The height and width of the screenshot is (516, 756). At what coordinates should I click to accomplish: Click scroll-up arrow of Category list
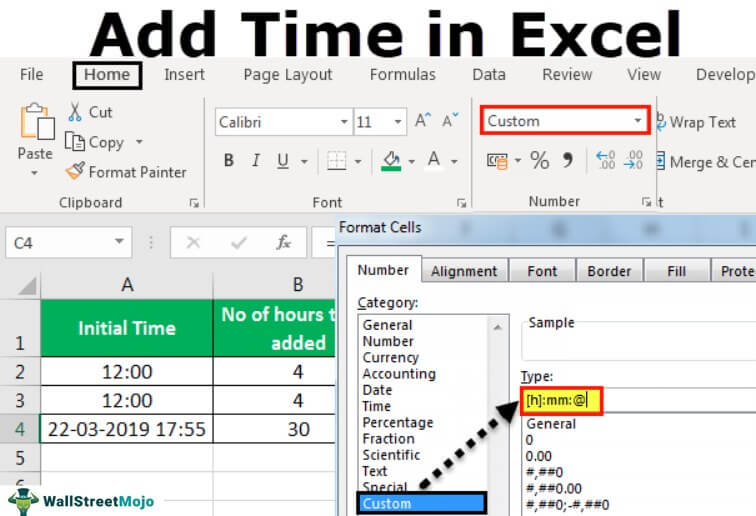pyautogui.click(x=498, y=327)
